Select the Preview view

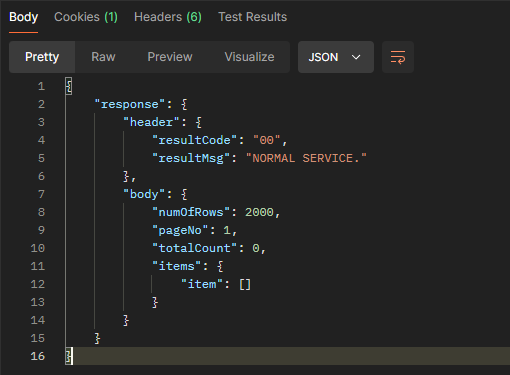[x=170, y=57]
